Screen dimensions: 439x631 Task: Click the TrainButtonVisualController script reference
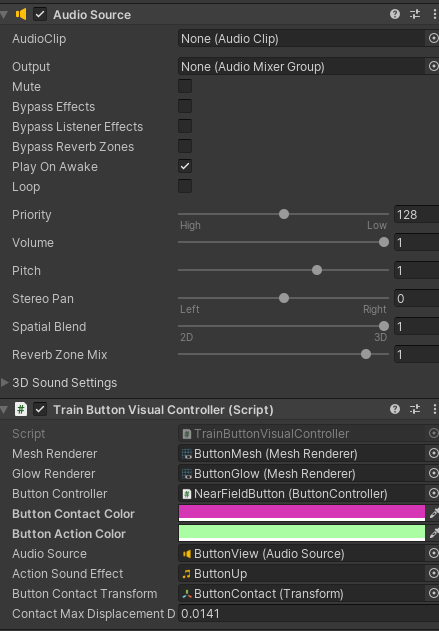[302, 434]
